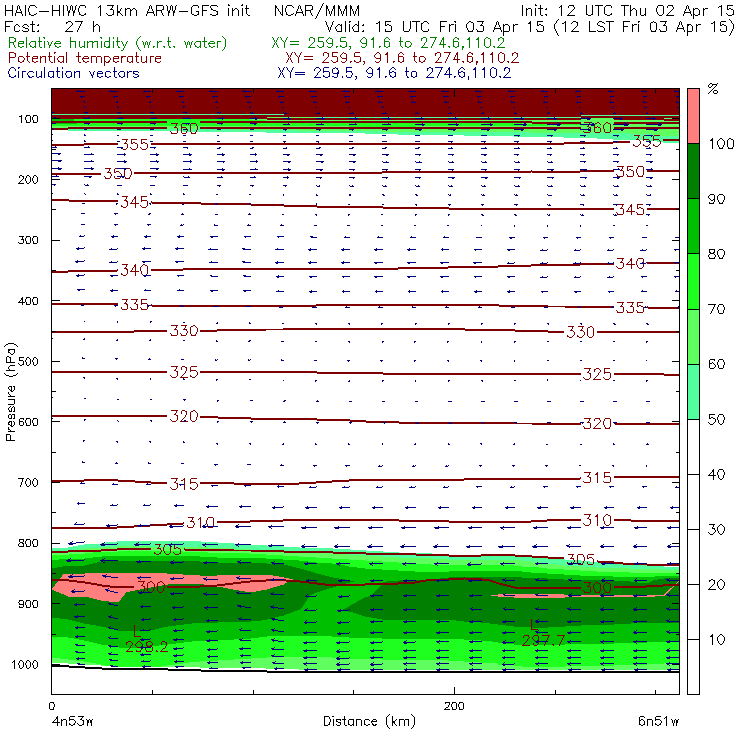Select the "Init: 12 UTC Thu 02 Apr 15" text
Viewport: 740px width, 740px height.
[627, 10]
